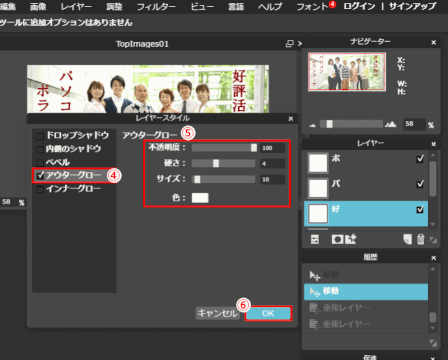This screenshot has height=360, width=448.
Task: Click the キャンセル button
Action: pos(217,313)
